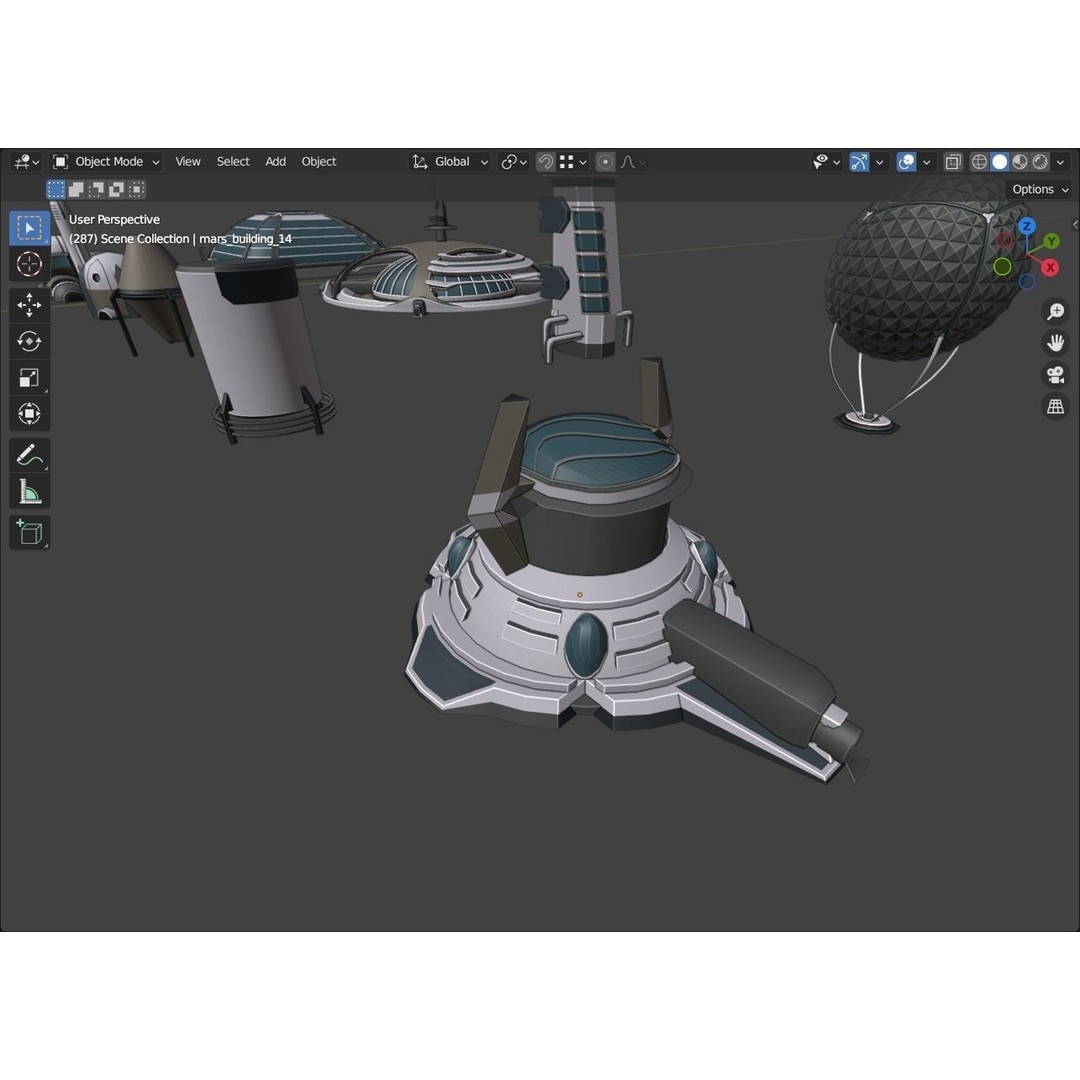This screenshot has height=1080, width=1080.
Task: Enable X-Ray viewport mode
Action: click(x=953, y=161)
